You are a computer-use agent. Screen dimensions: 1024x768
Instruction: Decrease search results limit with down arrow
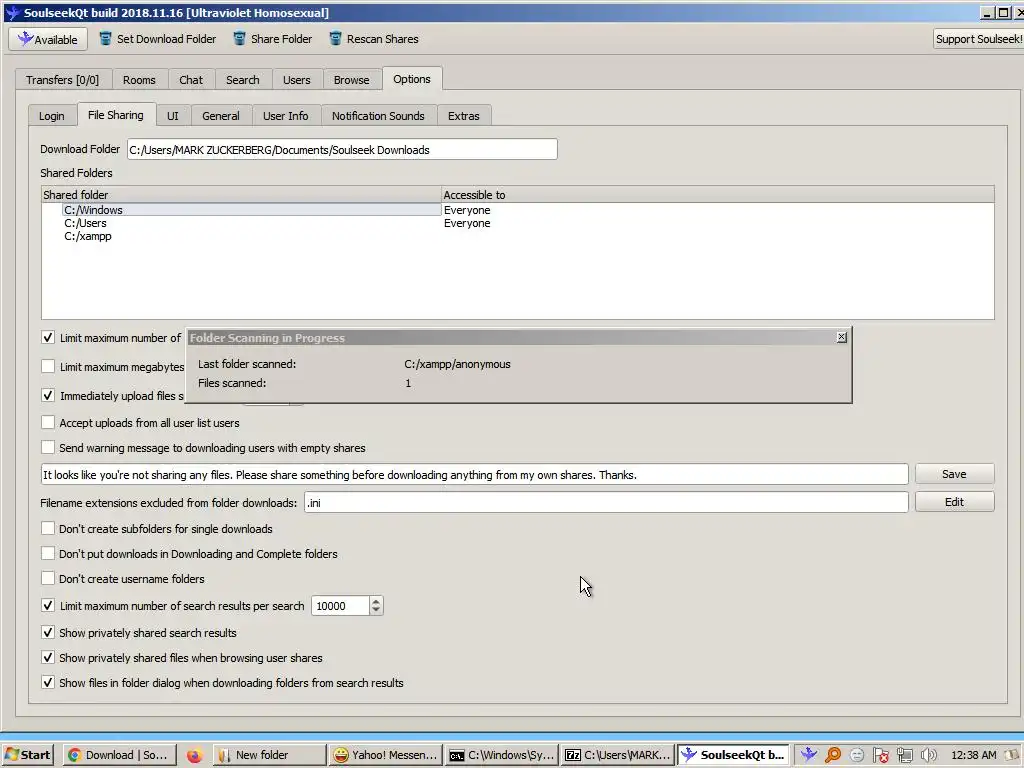tap(376, 611)
